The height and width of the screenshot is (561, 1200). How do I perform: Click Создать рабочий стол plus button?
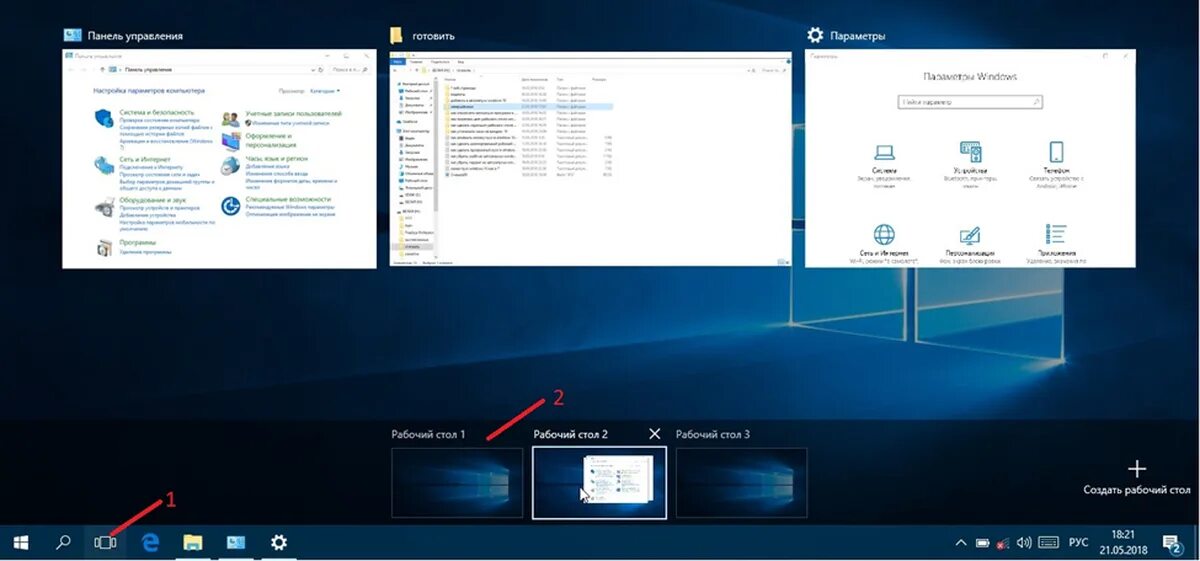(1136, 469)
